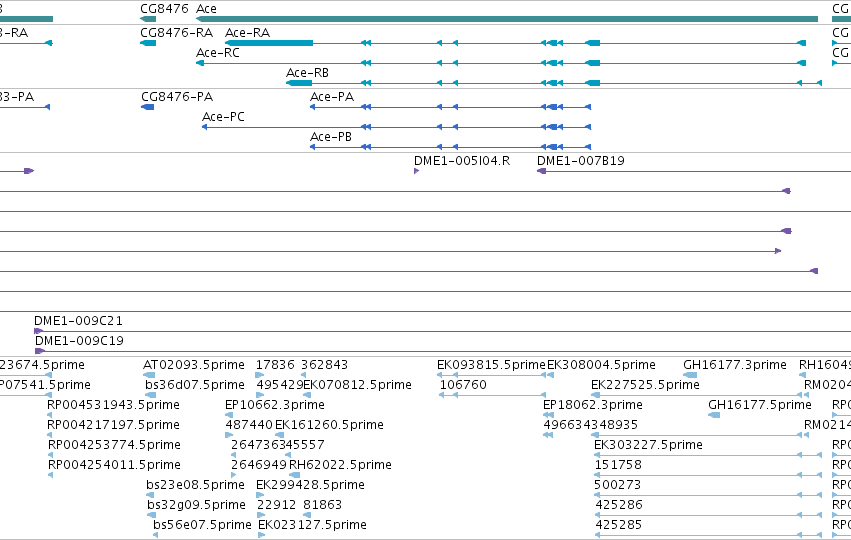Click the AT02093.5prime EST label
This screenshot has width=851, height=540.
194,365
